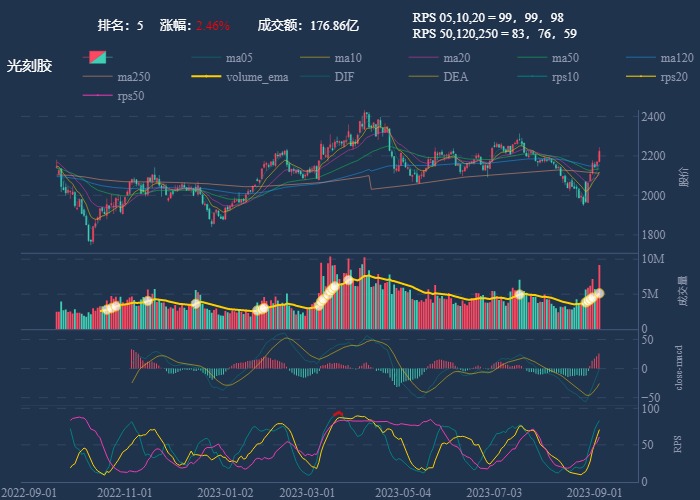Screen dimensions: 700x500
Task: Click the red peak marker on RPS chart
Action: click(339, 414)
